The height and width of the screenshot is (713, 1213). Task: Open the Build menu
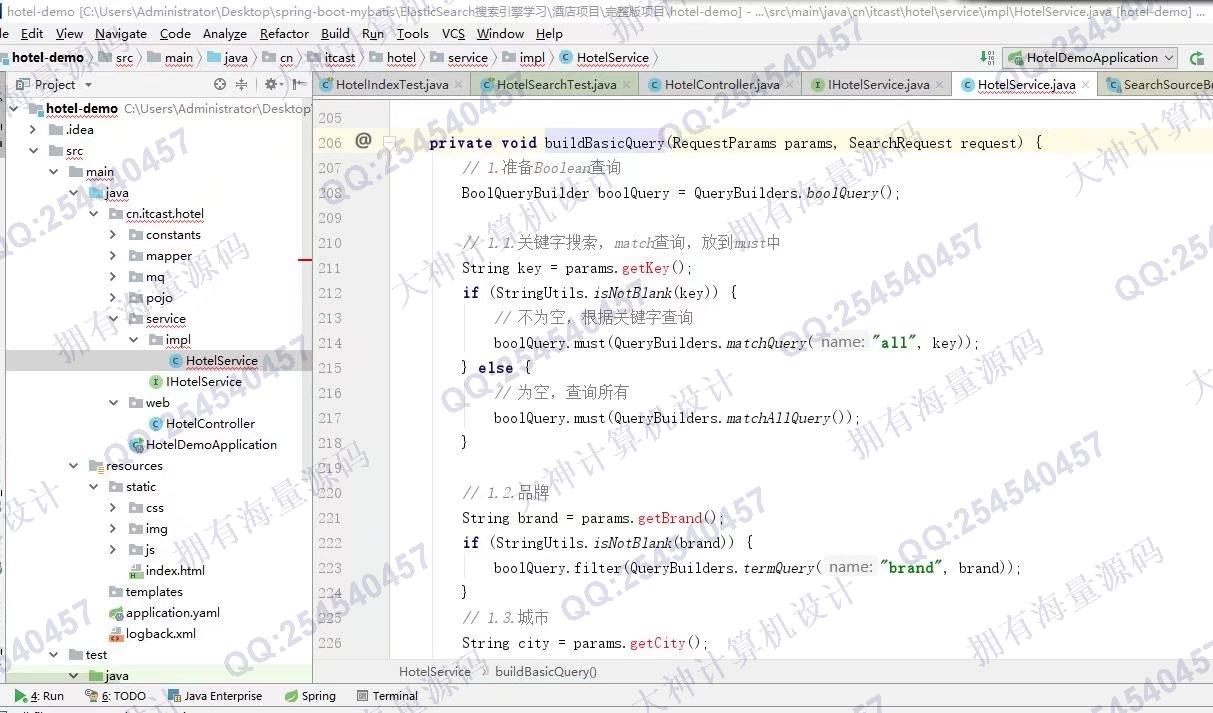[335, 33]
